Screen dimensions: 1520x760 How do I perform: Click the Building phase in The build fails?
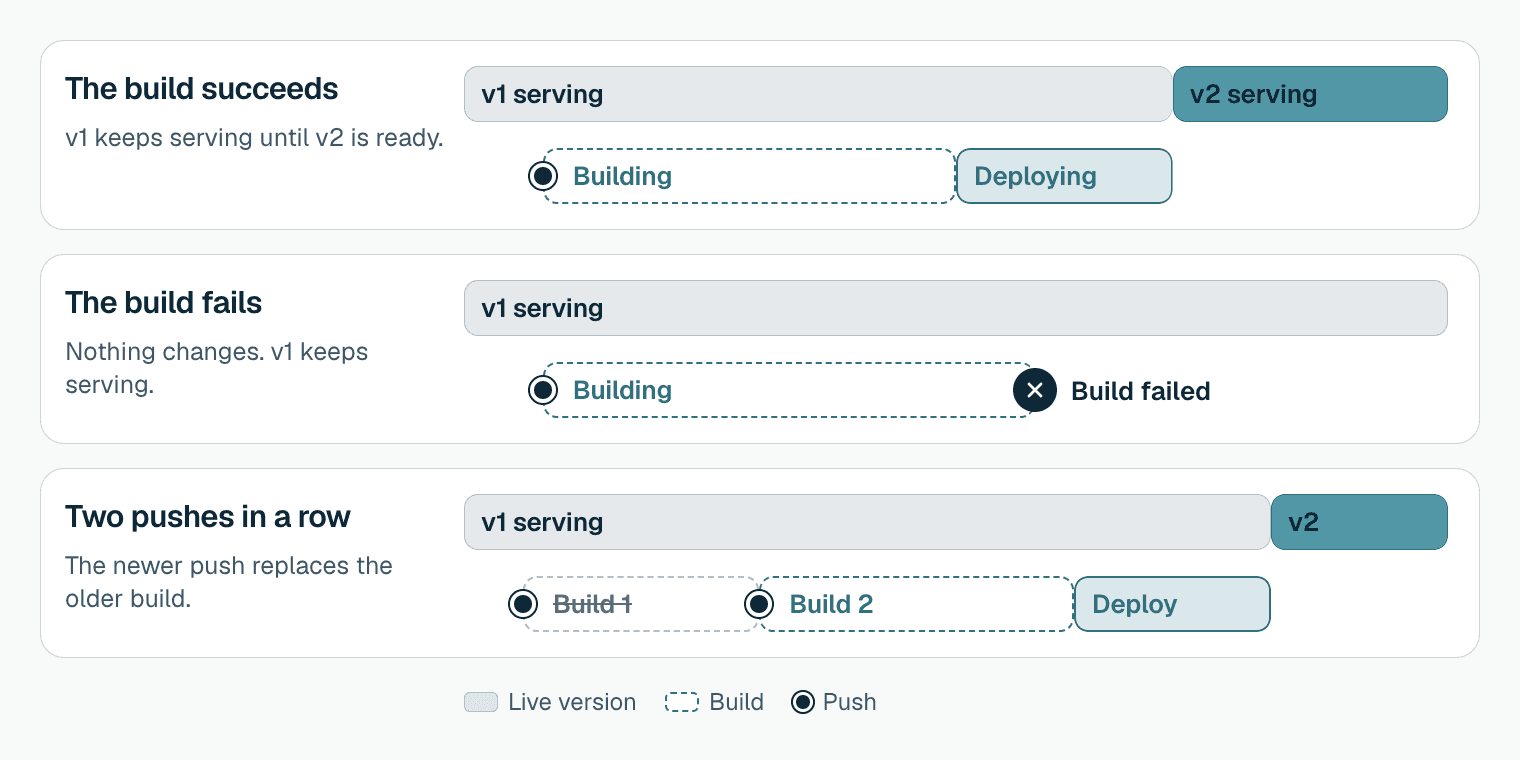pyautogui.click(x=788, y=390)
